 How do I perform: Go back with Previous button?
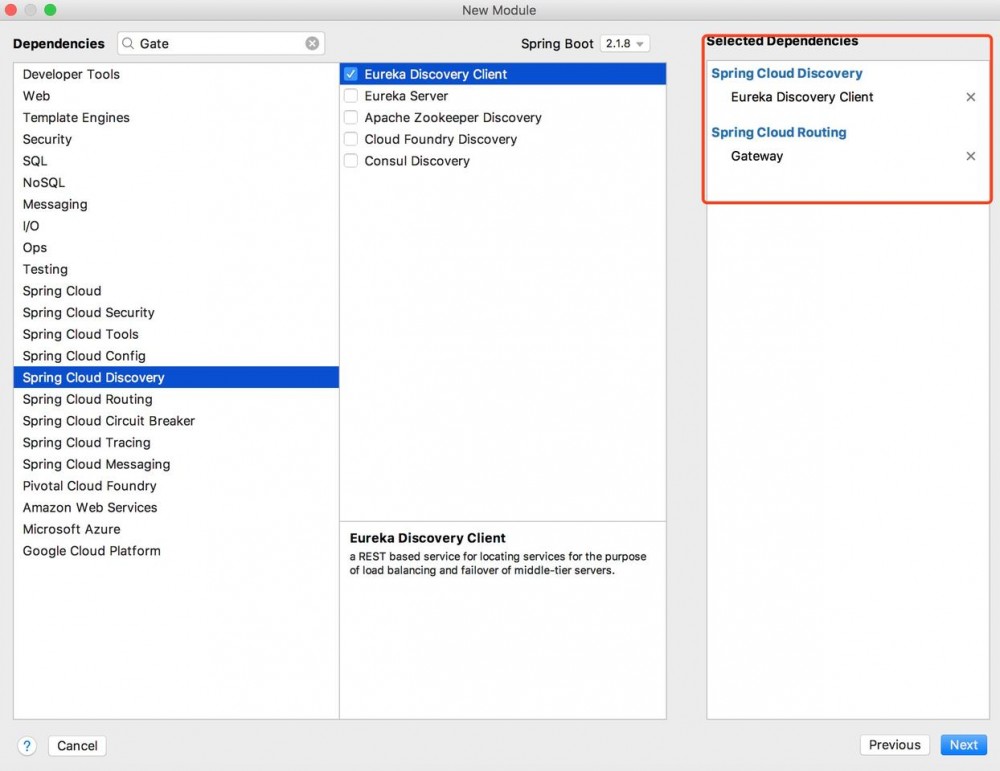pos(894,745)
